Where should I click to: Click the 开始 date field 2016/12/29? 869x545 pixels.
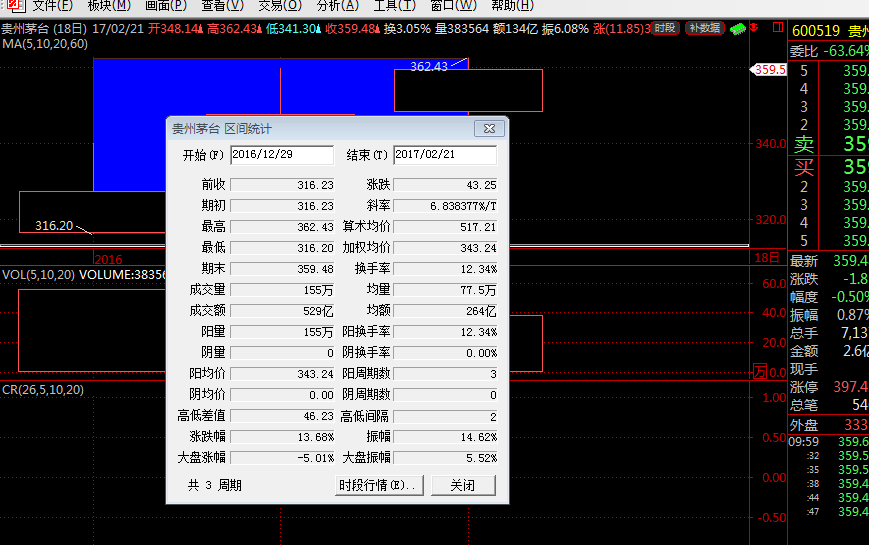282,155
